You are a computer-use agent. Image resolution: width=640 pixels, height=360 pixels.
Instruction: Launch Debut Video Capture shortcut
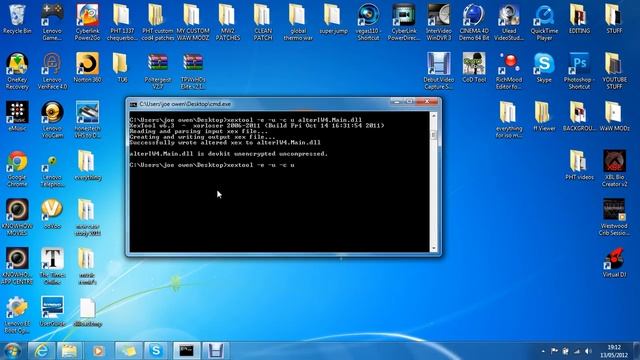(x=438, y=71)
